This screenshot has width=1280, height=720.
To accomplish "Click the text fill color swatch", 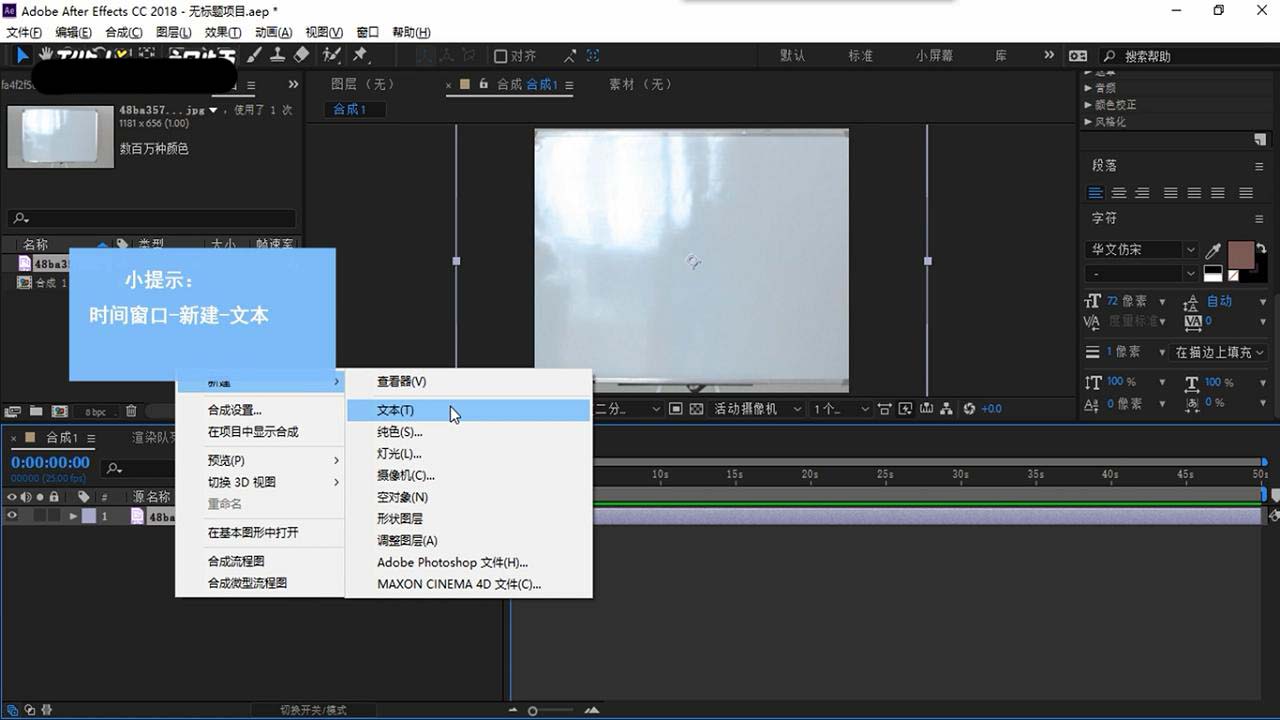I will point(1241,255).
